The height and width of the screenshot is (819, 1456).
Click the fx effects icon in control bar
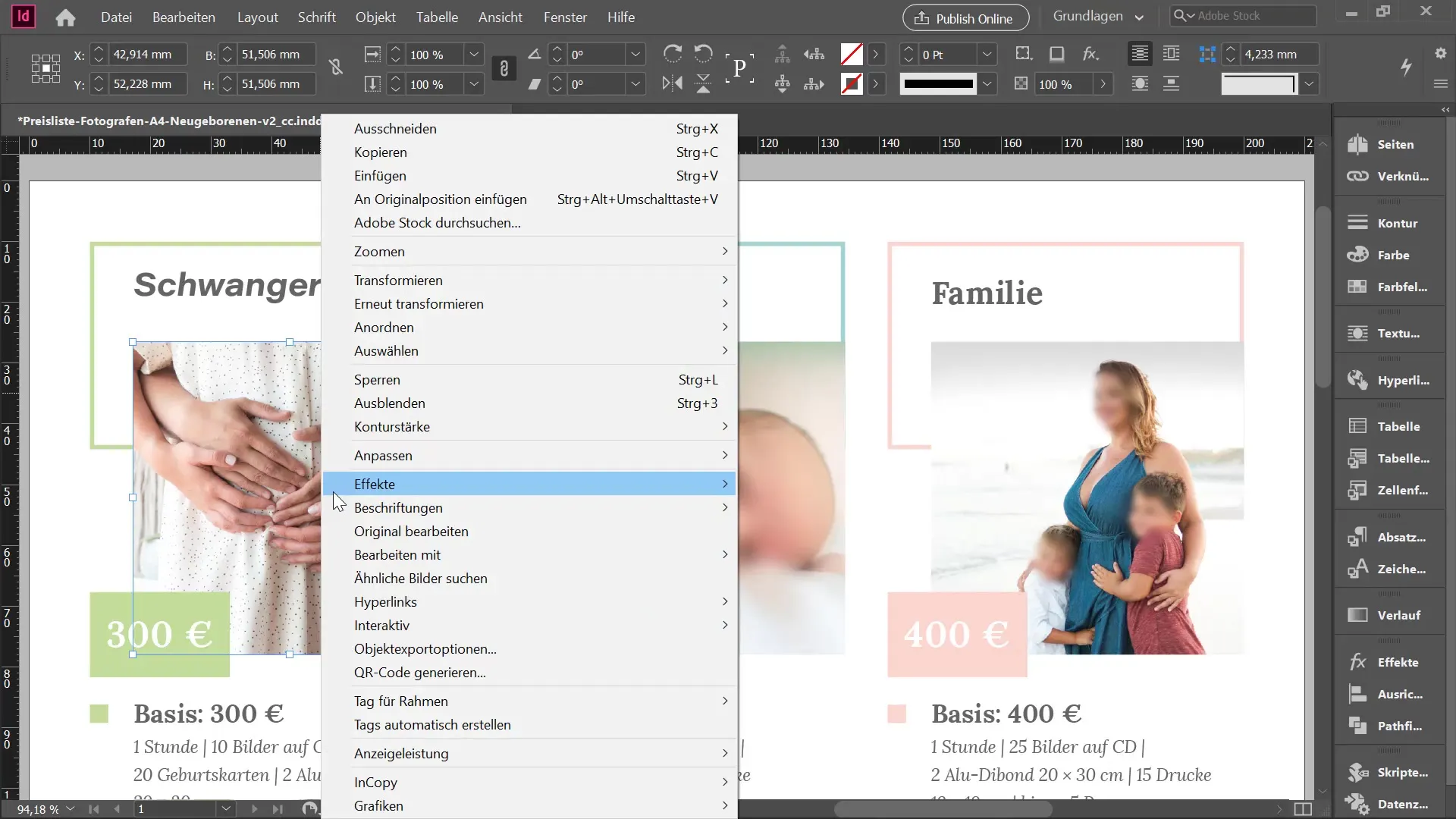click(x=1090, y=54)
